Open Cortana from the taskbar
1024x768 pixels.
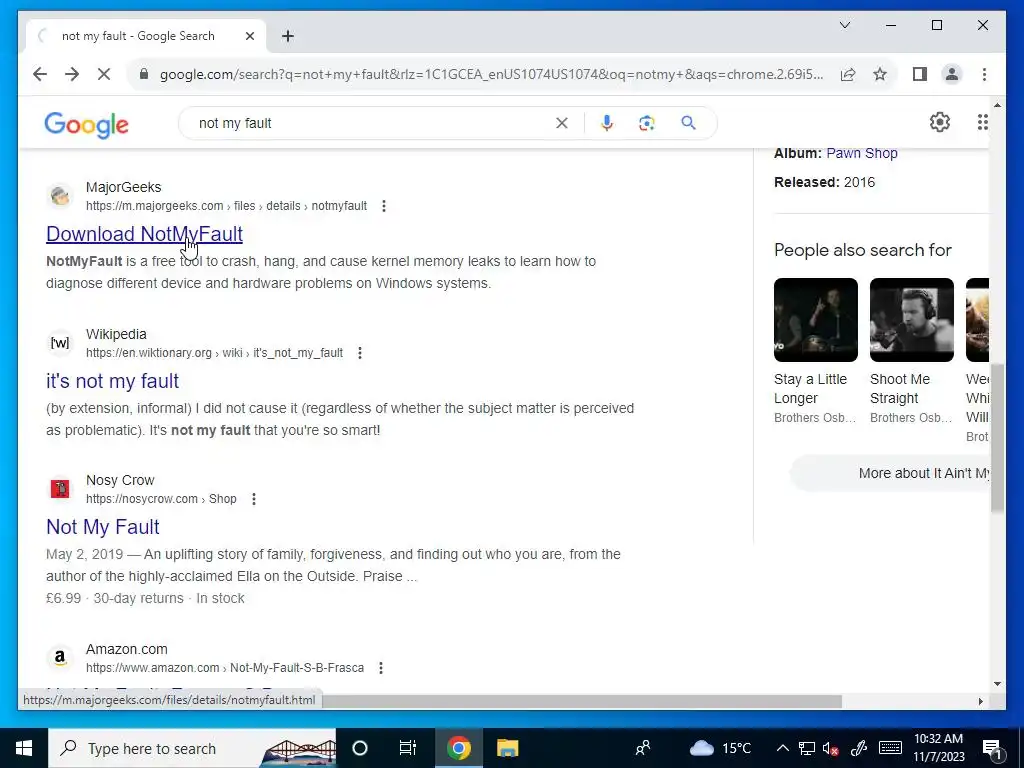pyautogui.click(x=360, y=748)
